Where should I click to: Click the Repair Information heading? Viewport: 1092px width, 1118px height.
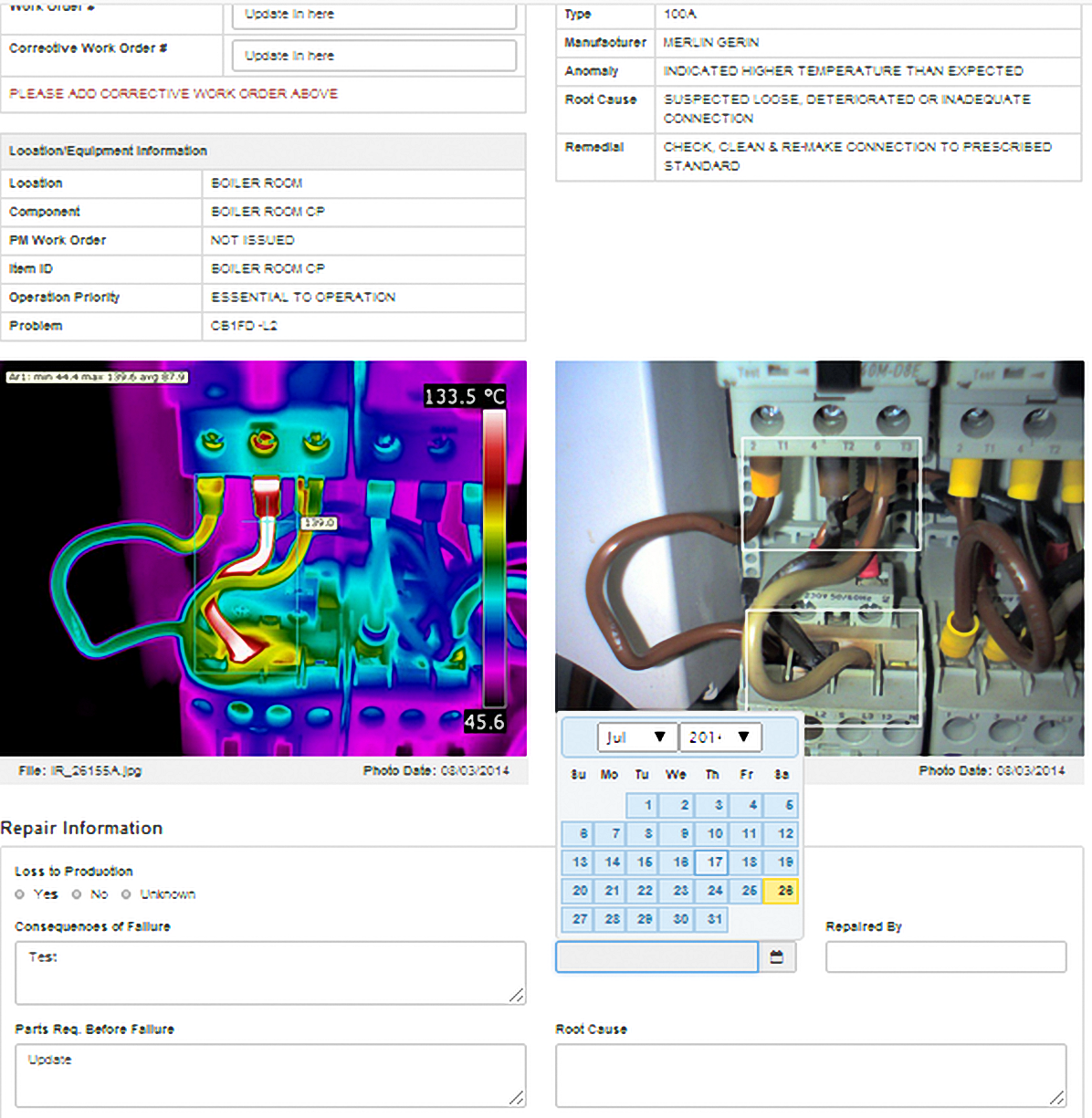81,828
